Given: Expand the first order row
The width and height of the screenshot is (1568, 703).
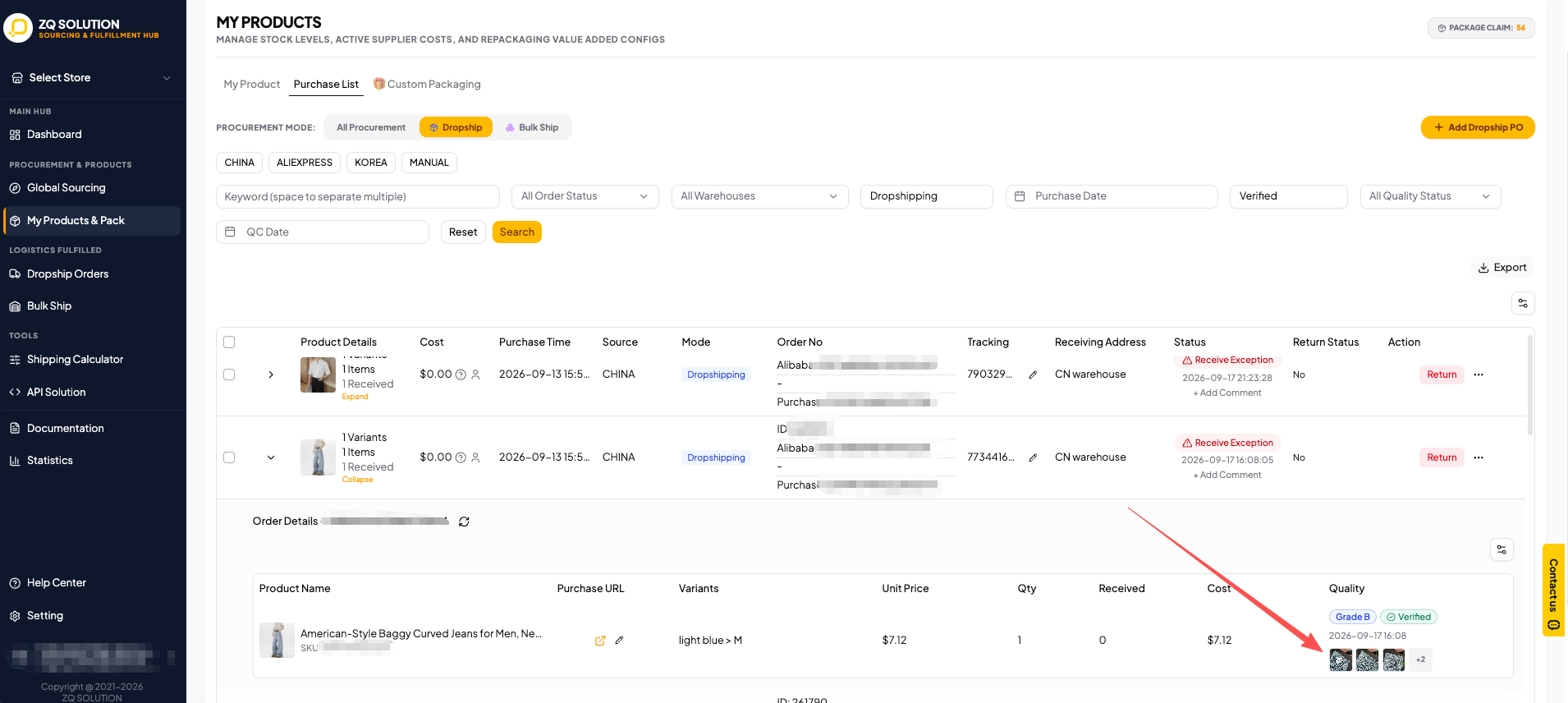Looking at the screenshot, I should [x=271, y=374].
